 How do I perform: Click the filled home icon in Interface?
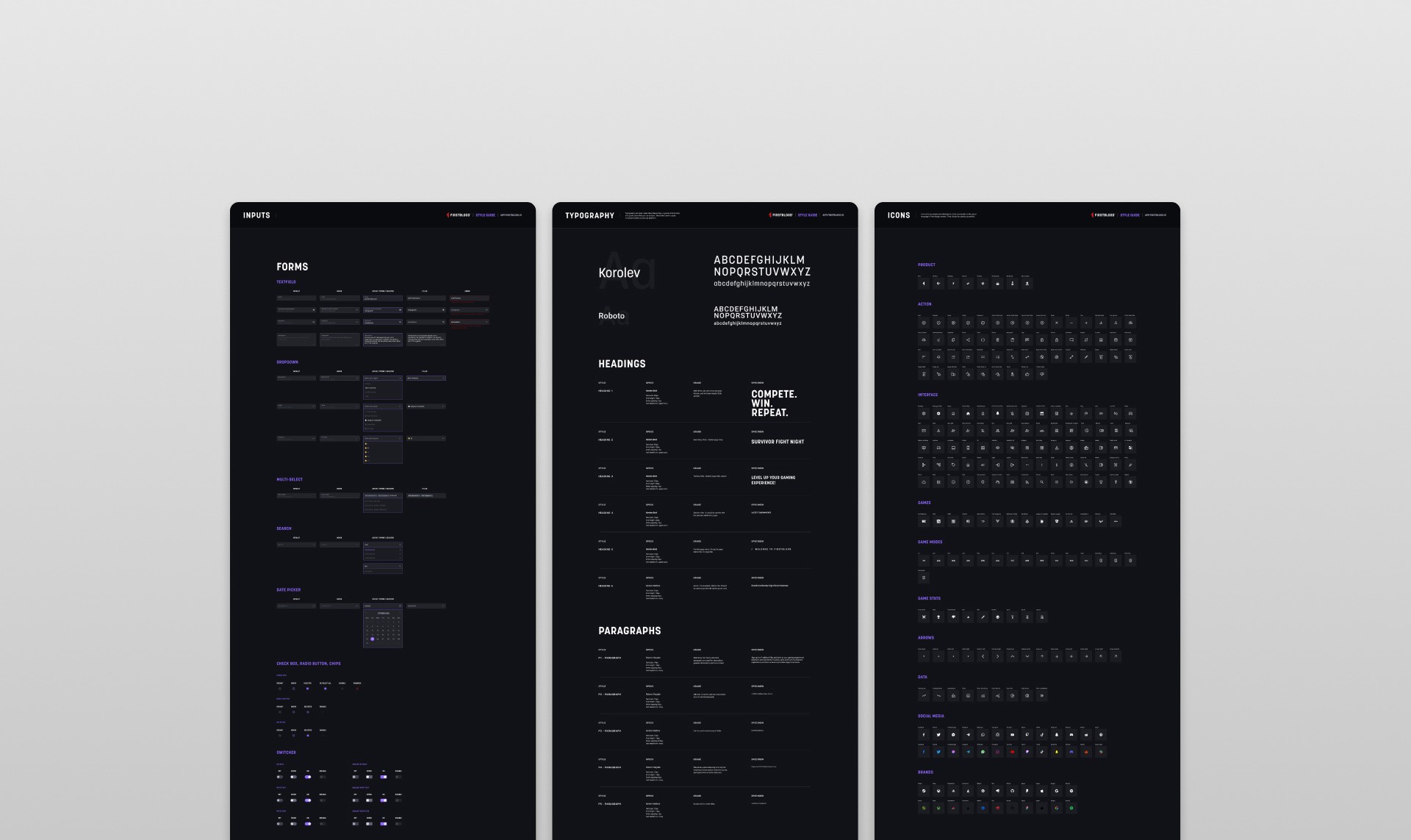pos(968,414)
